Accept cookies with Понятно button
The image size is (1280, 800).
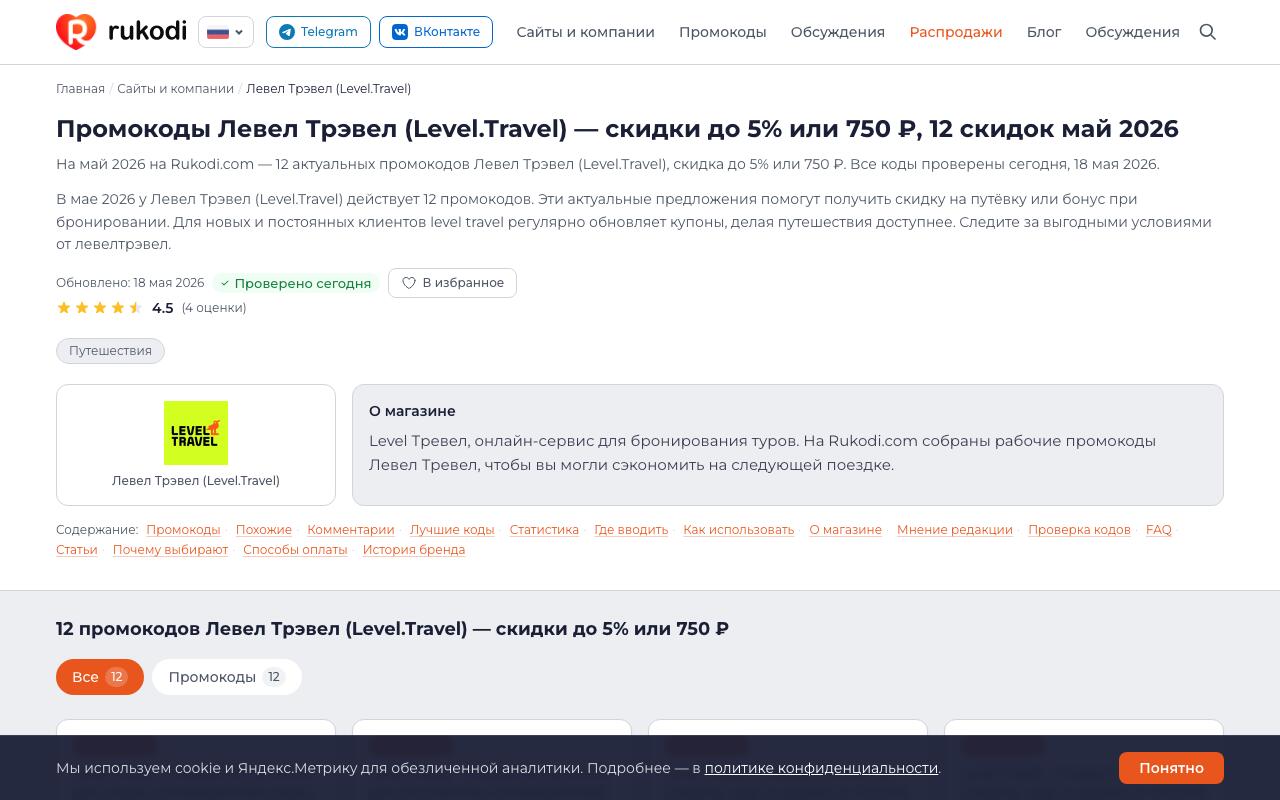(x=1171, y=768)
